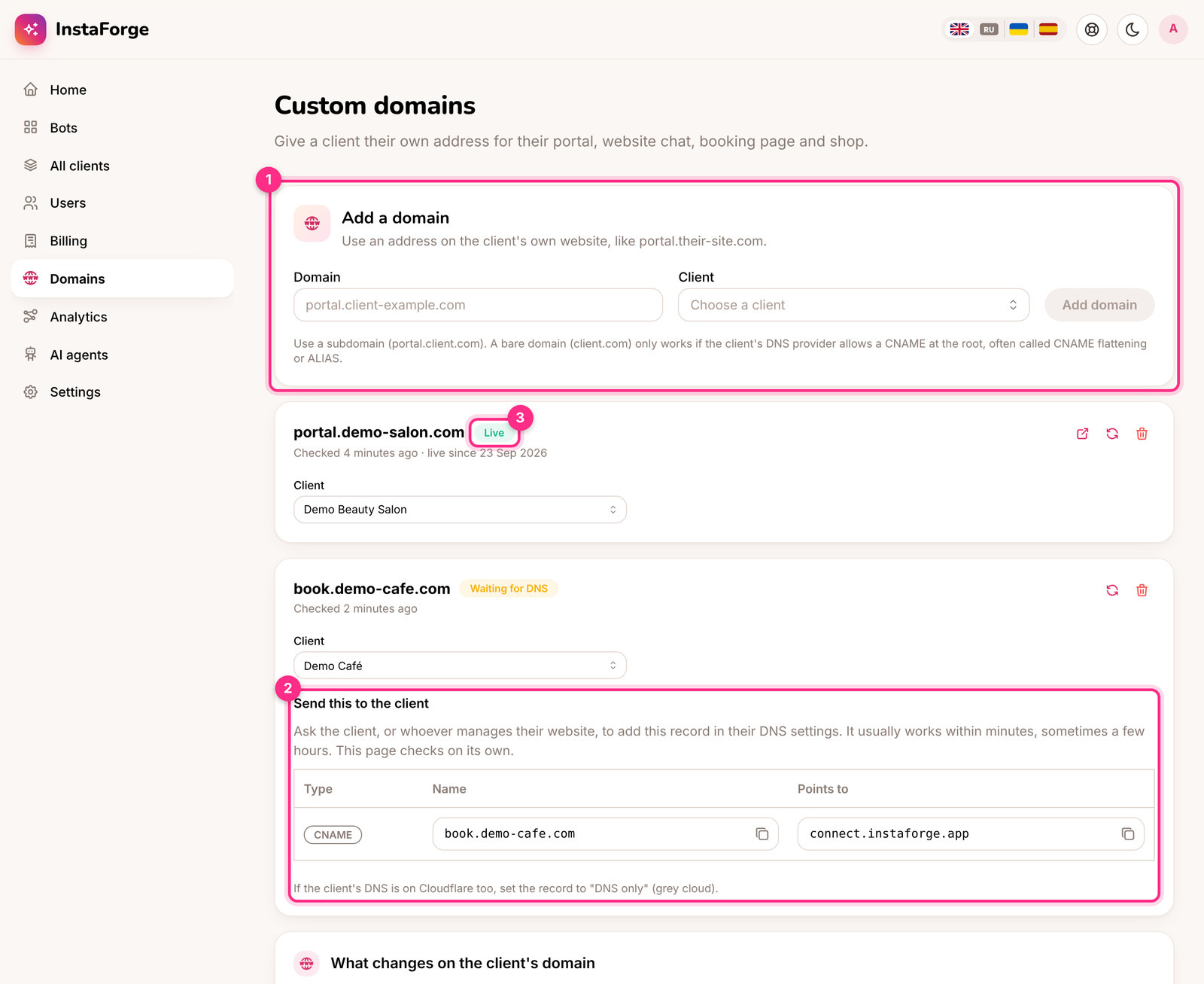Click "What changes on the client's domain" heading

click(x=463, y=963)
